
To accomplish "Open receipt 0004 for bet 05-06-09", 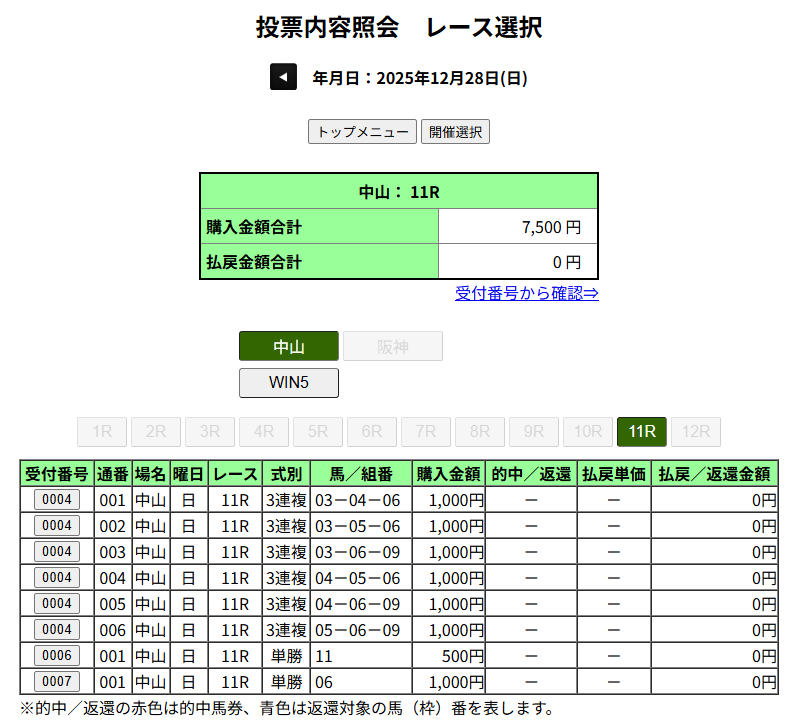I will point(57,629).
